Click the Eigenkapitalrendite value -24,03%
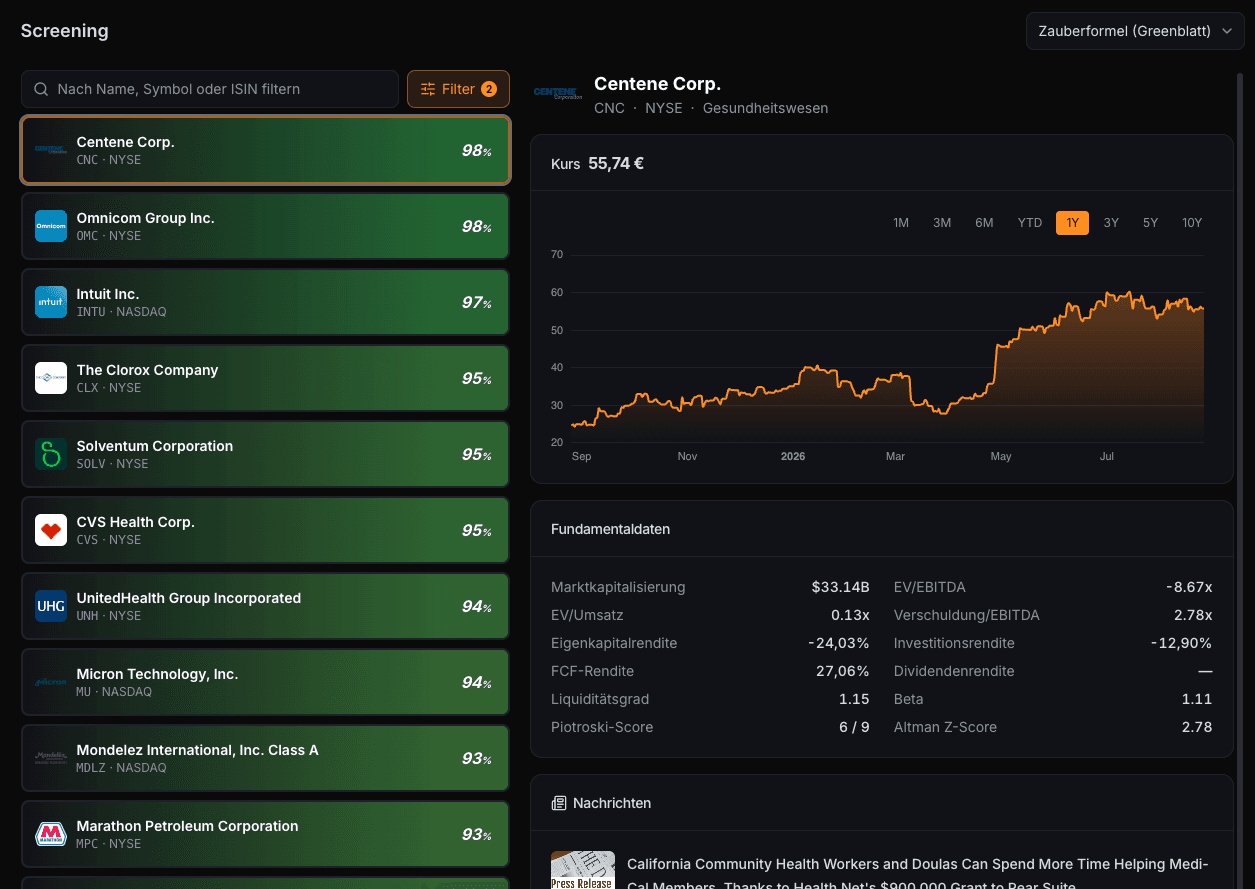This screenshot has height=889, width=1255. (838, 643)
